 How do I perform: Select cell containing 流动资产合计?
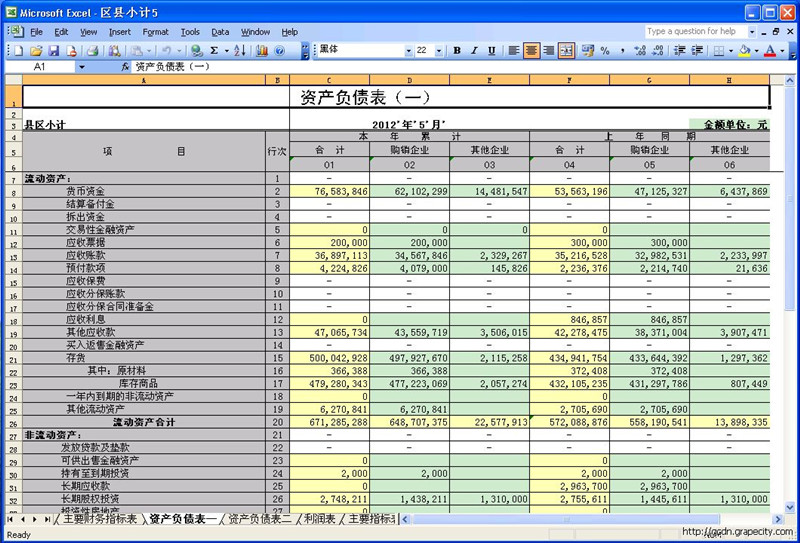click(142, 422)
